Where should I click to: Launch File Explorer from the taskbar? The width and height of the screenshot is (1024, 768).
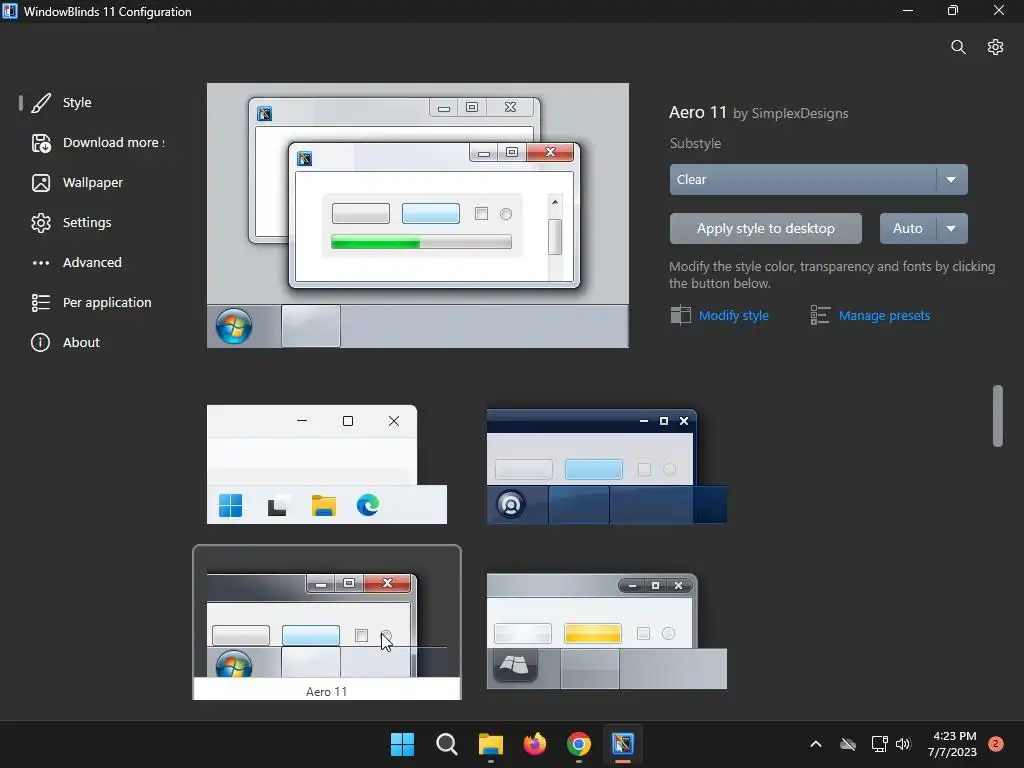[490, 744]
